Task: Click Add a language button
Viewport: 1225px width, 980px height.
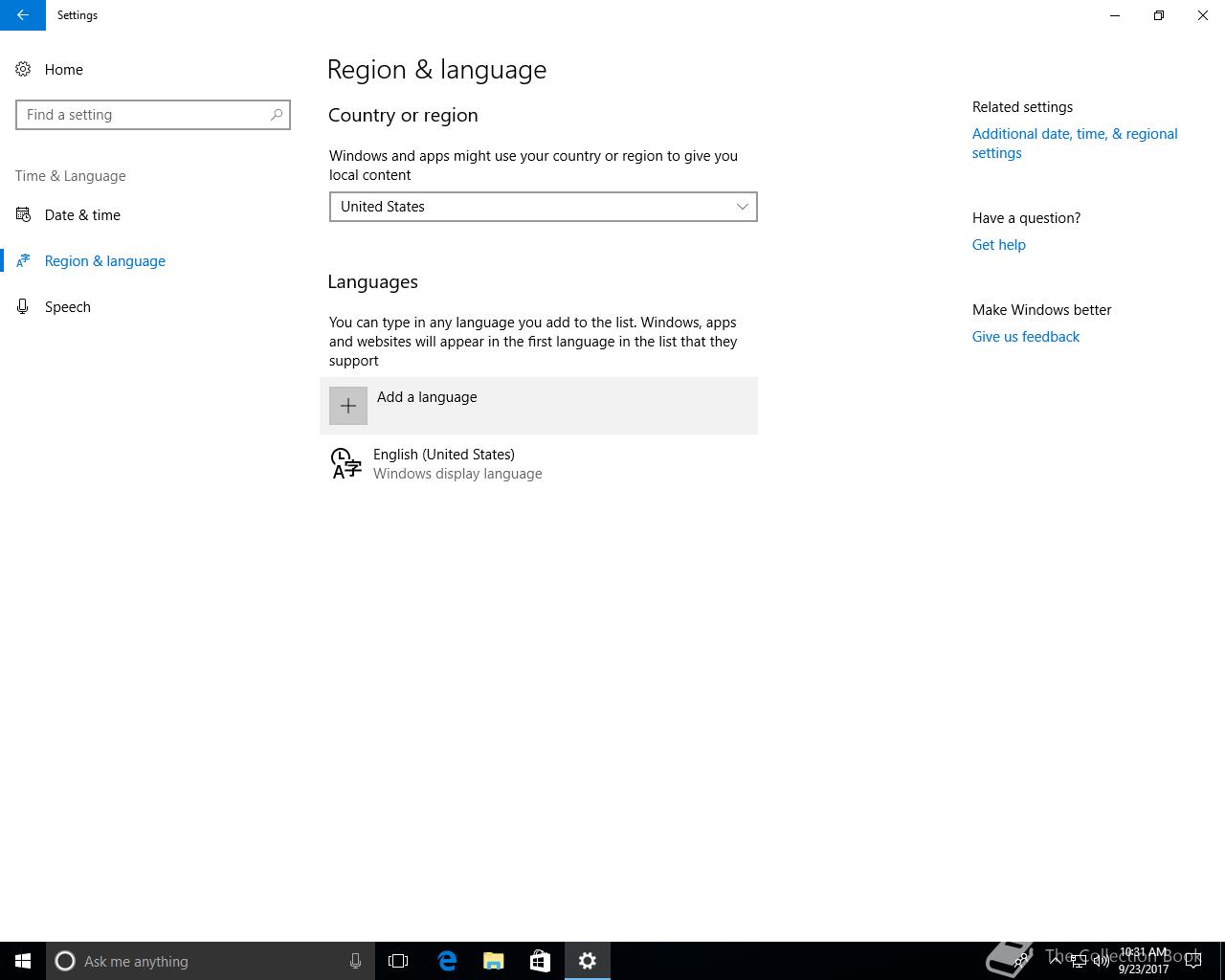Action: coord(539,406)
